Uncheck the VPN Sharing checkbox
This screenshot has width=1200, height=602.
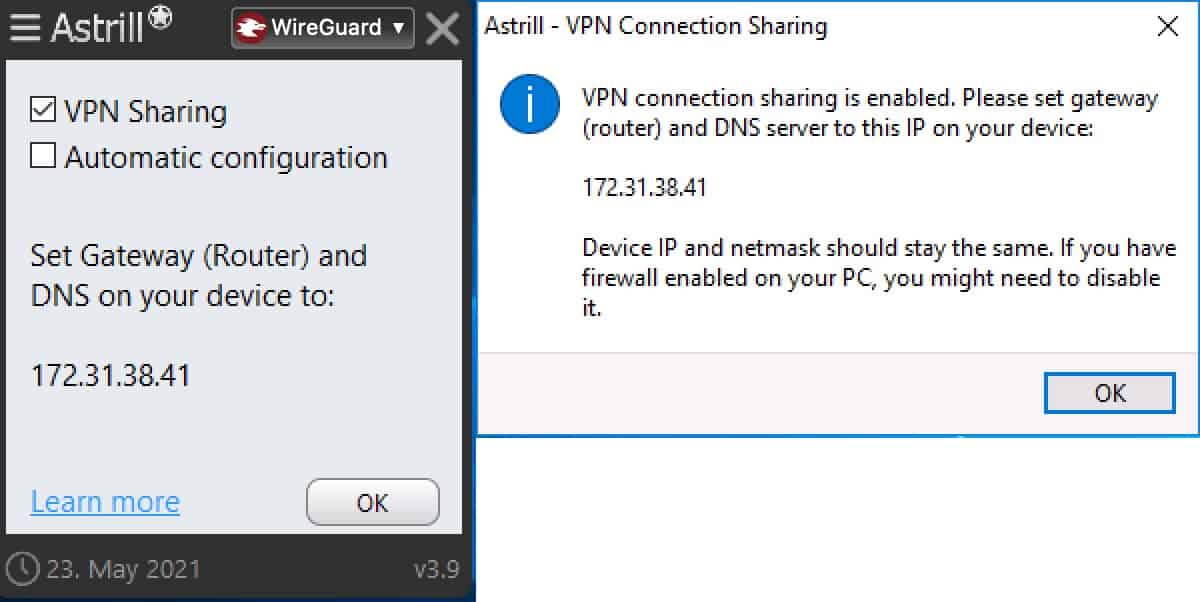coord(43,111)
